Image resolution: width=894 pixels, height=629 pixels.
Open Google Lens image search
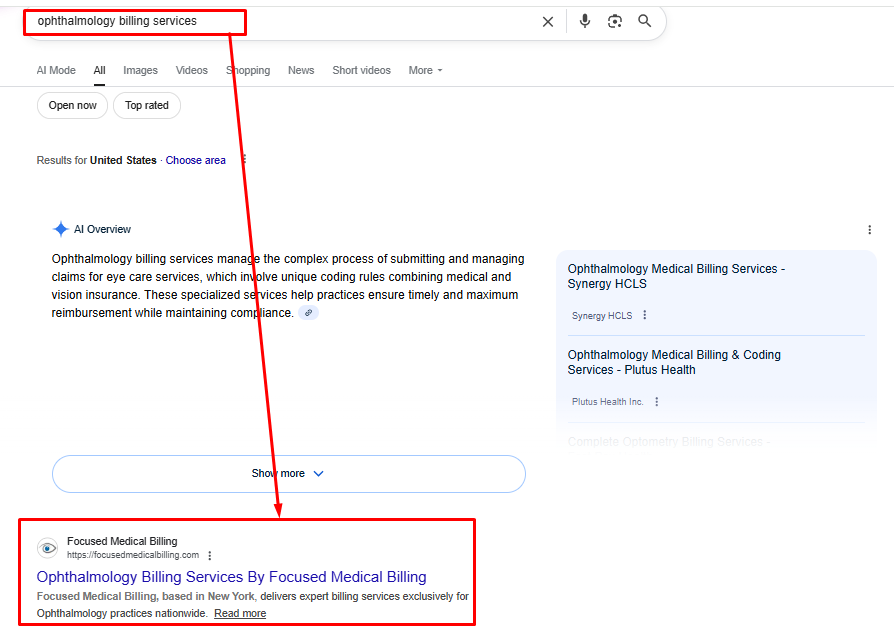pyautogui.click(x=614, y=21)
